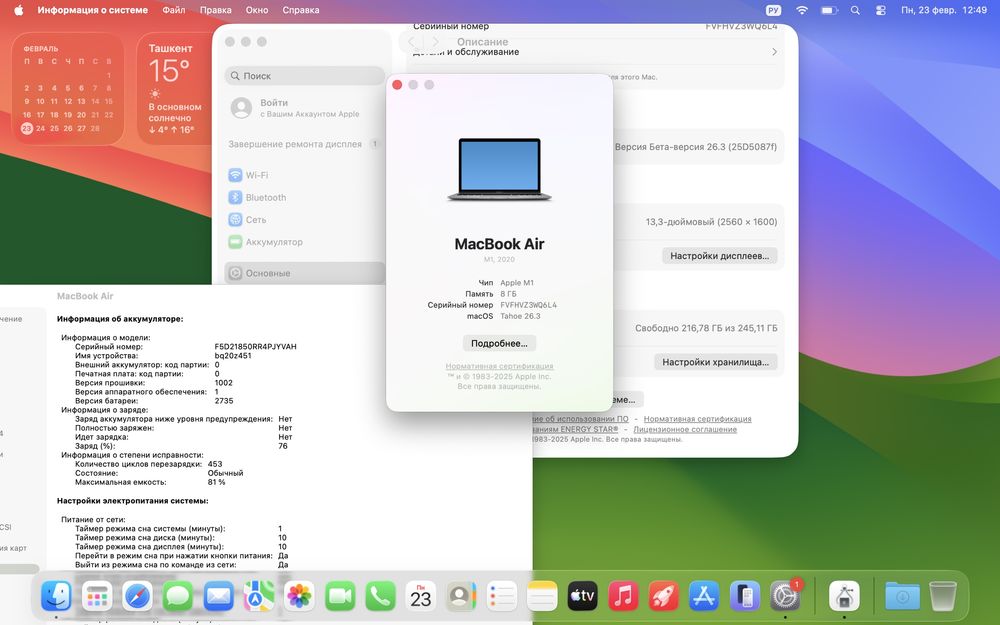Open the red rocket app in Dock

[x=663, y=596]
